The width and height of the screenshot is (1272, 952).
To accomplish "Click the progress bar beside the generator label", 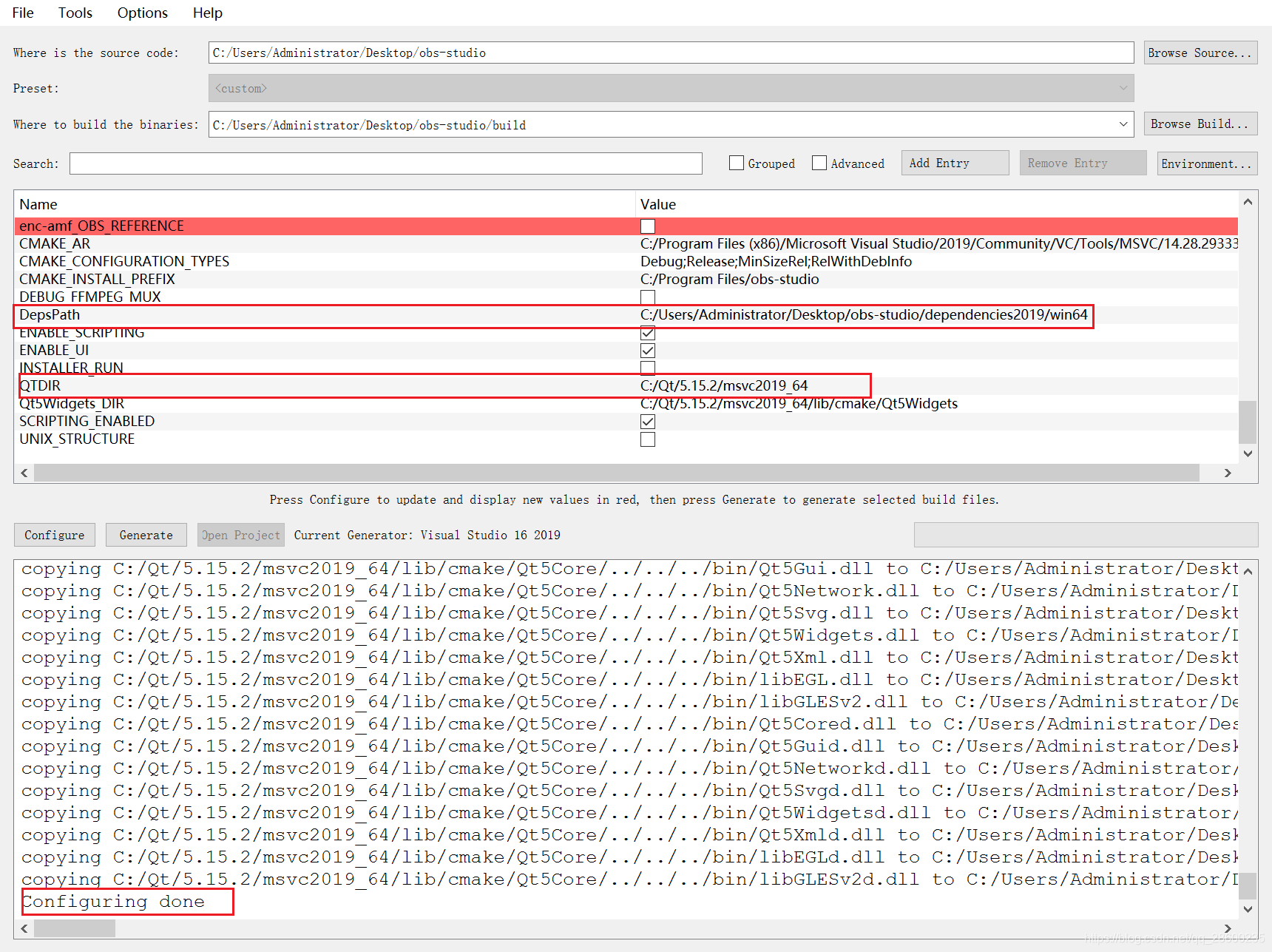I will (1086, 535).
